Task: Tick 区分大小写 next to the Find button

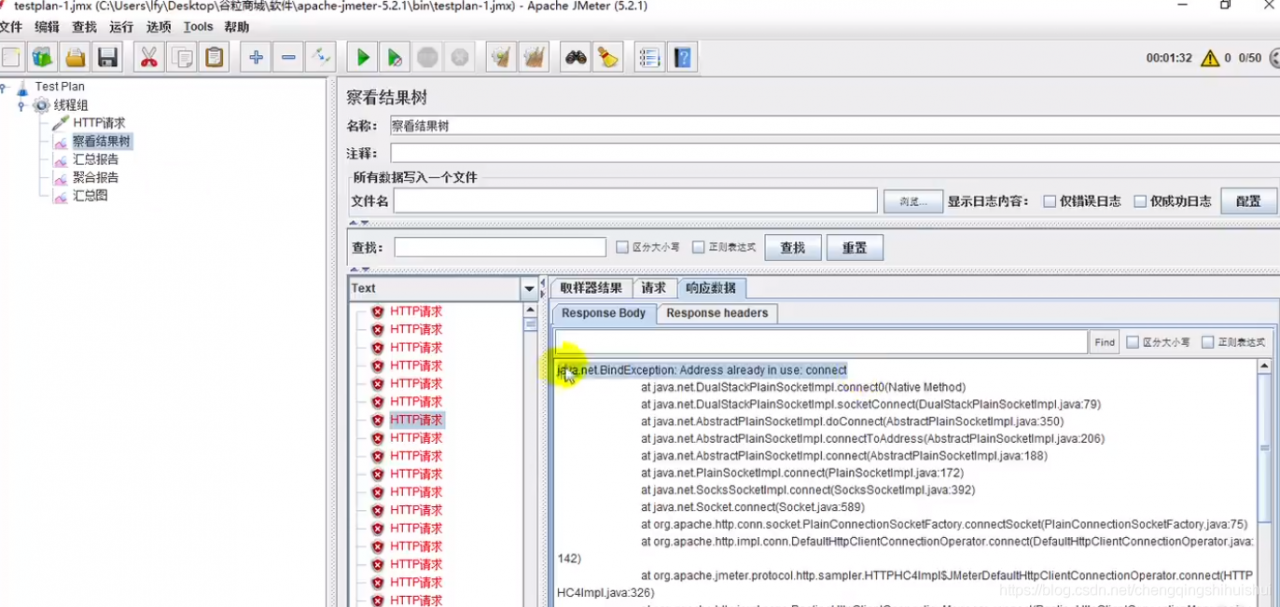Action: coord(1132,342)
